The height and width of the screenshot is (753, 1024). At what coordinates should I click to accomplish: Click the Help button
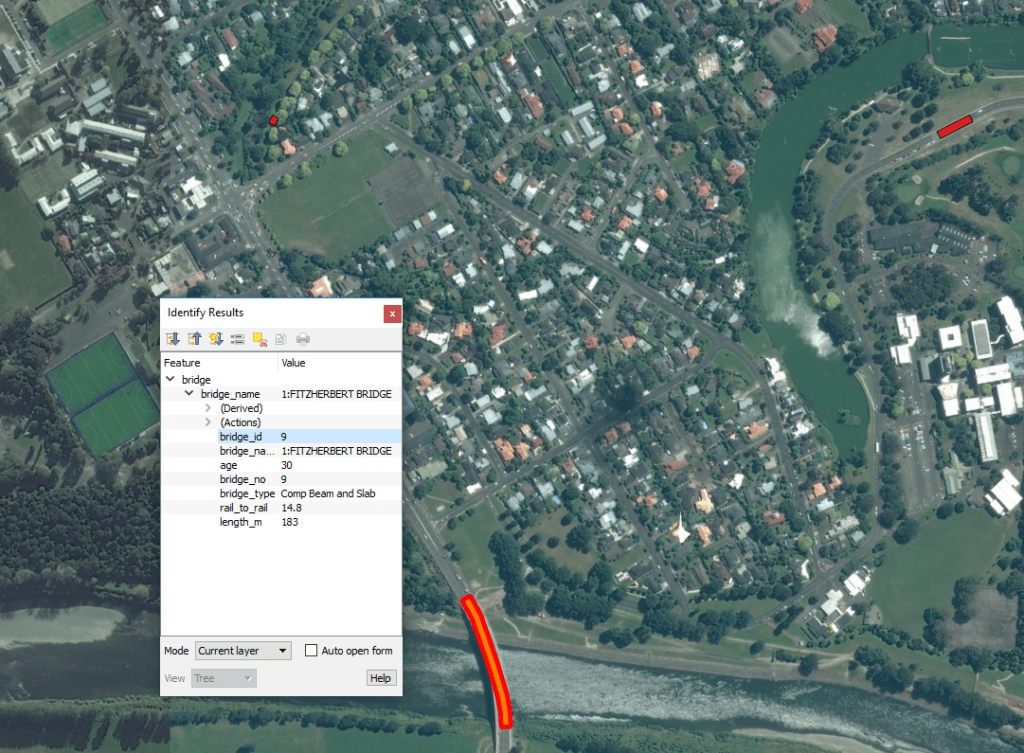click(380, 677)
